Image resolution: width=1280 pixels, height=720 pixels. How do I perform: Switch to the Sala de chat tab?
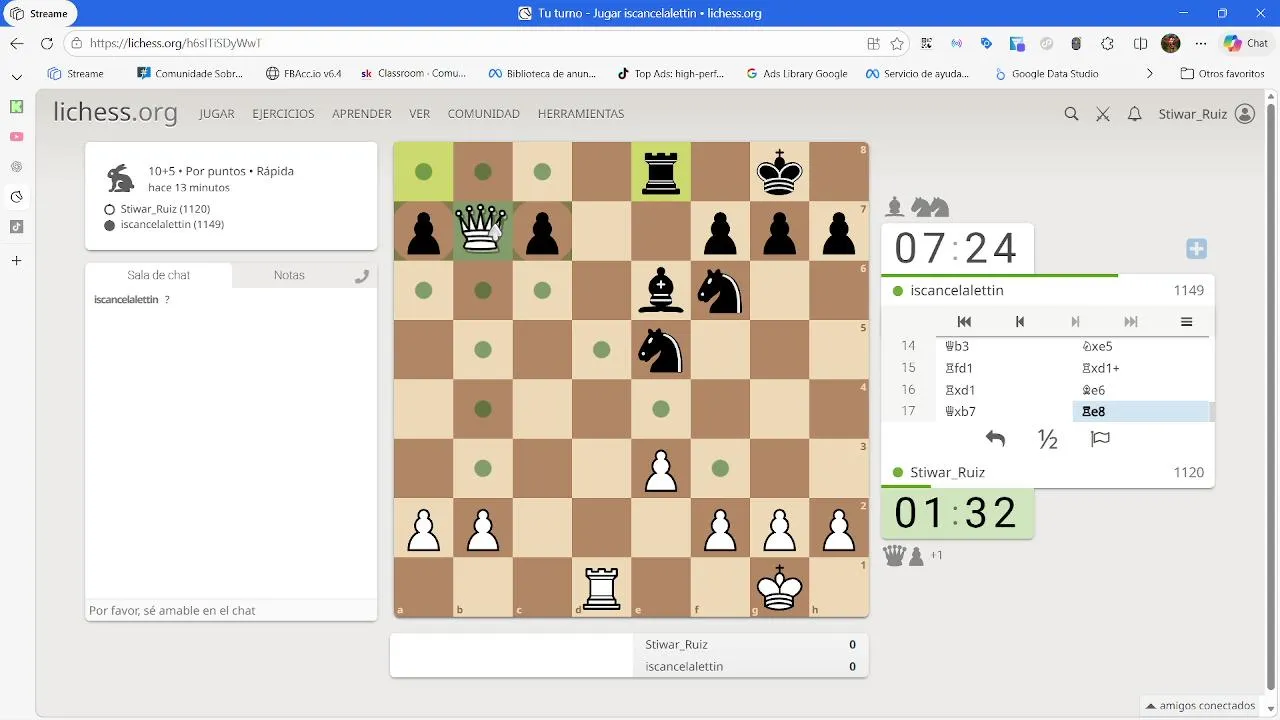pyautogui.click(x=158, y=275)
